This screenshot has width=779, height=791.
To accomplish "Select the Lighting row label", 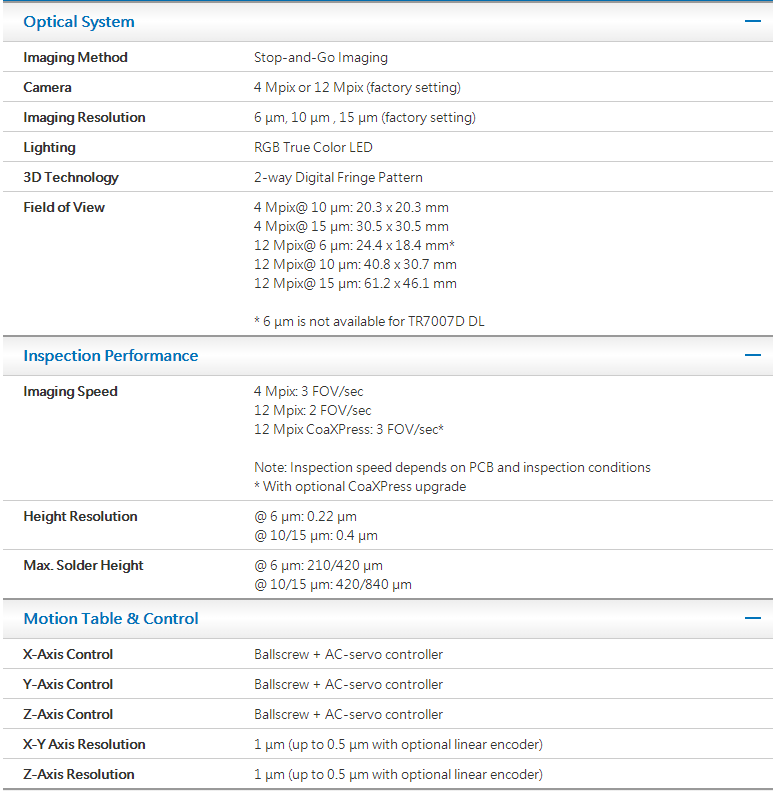I will pos(50,148).
